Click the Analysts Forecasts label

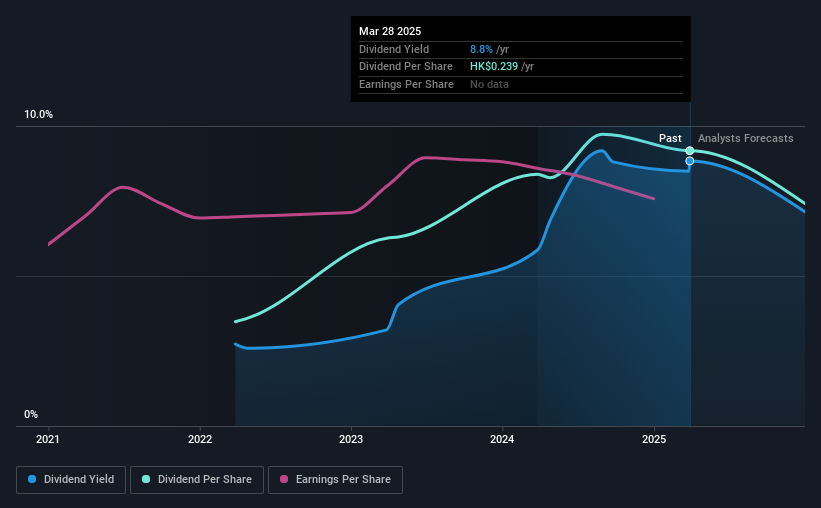point(746,138)
